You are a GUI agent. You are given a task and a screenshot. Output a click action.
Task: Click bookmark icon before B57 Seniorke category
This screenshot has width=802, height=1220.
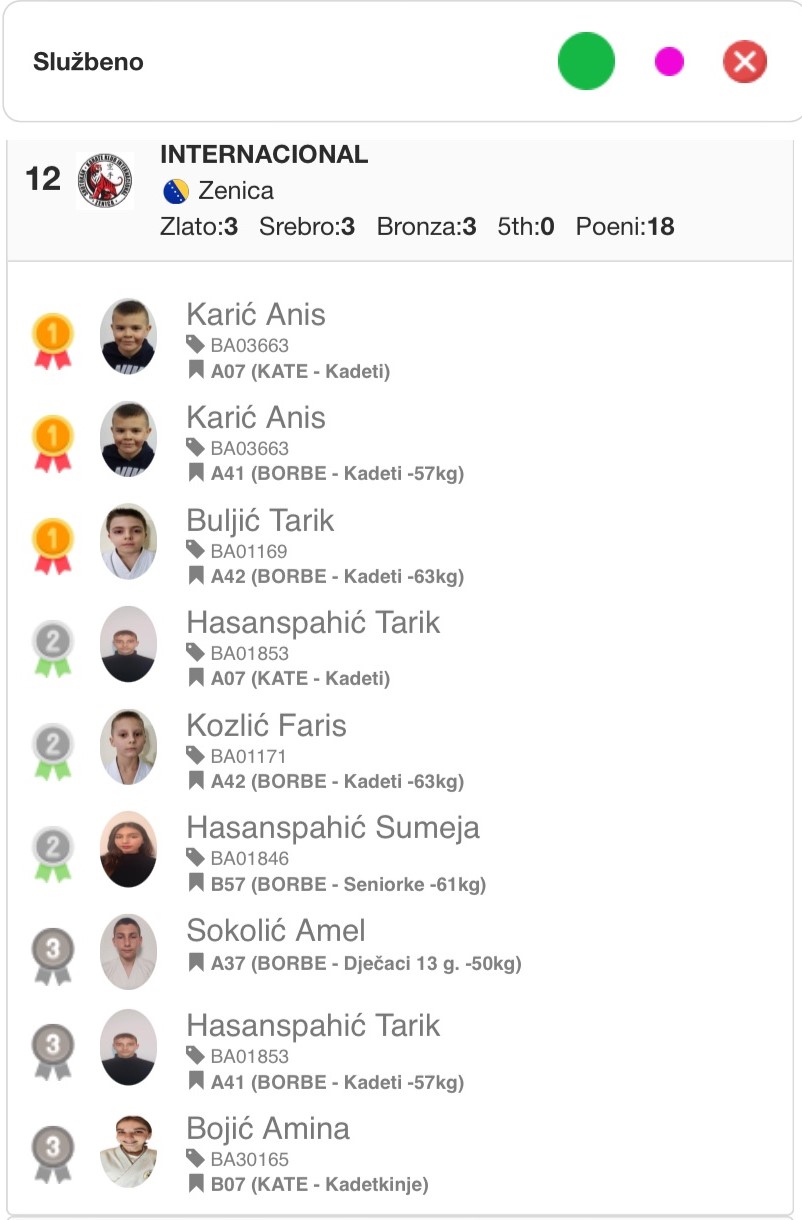coord(196,884)
